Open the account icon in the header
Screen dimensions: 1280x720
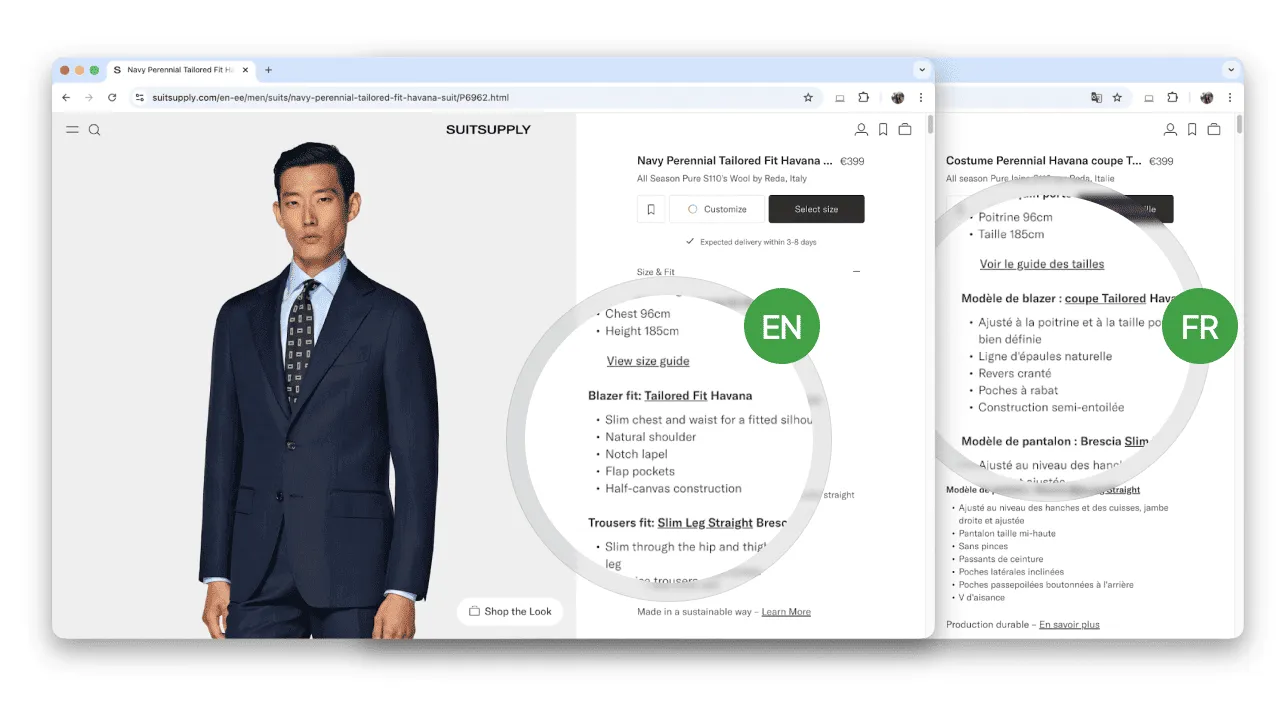[x=861, y=129]
